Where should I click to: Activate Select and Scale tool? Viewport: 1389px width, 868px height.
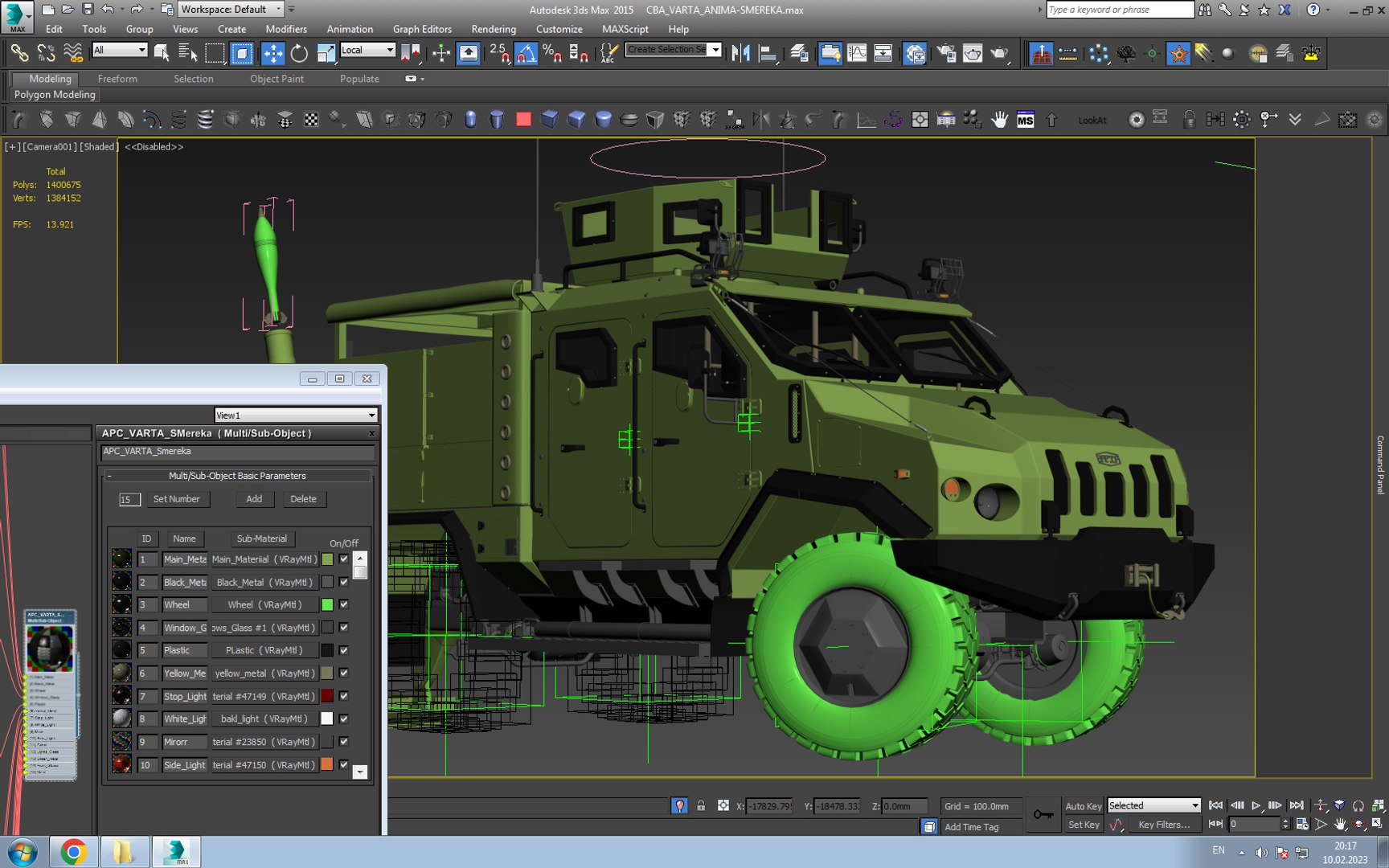[x=326, y=54]
